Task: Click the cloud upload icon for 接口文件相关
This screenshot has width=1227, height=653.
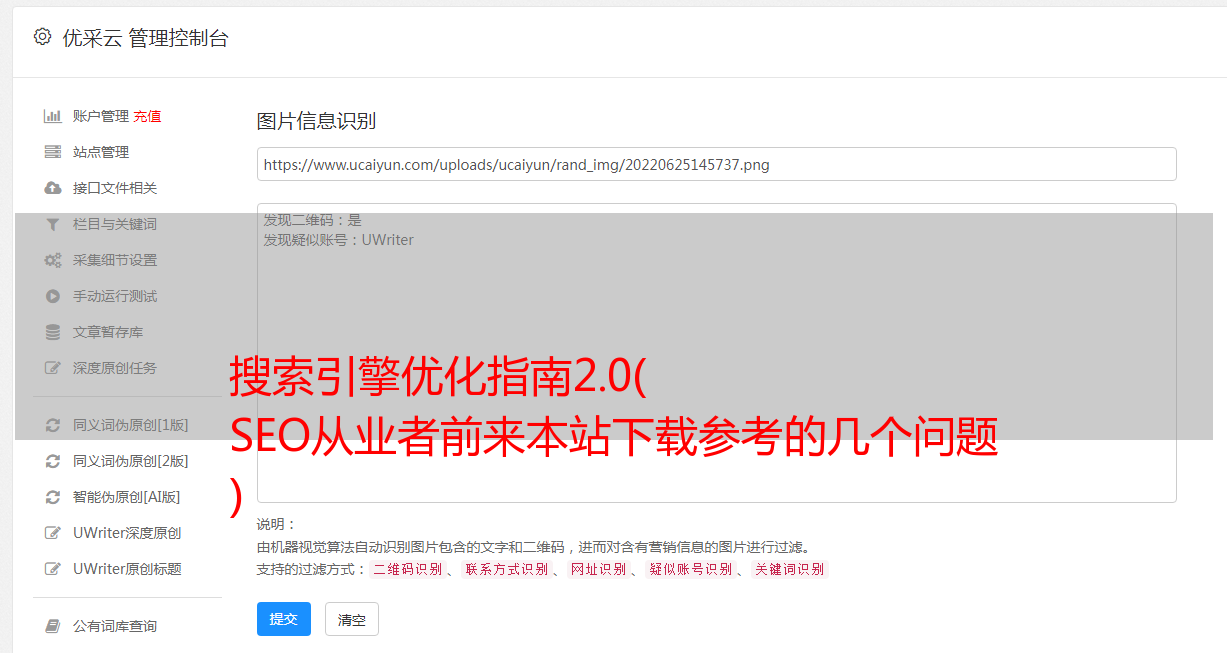Action: [x=53, y=188]
